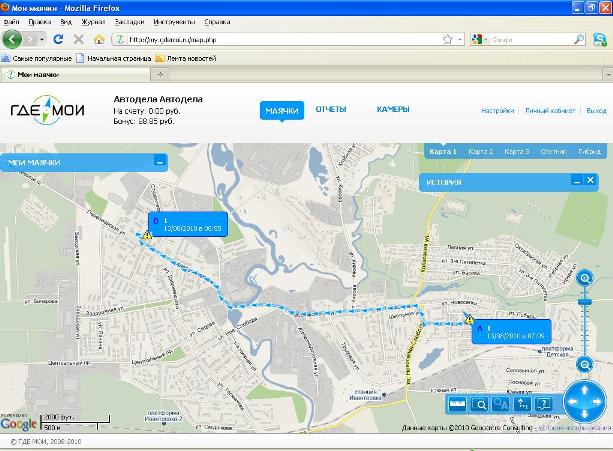
Task: Click the zoom out magnifier on map
Action: tap(584, 364)
